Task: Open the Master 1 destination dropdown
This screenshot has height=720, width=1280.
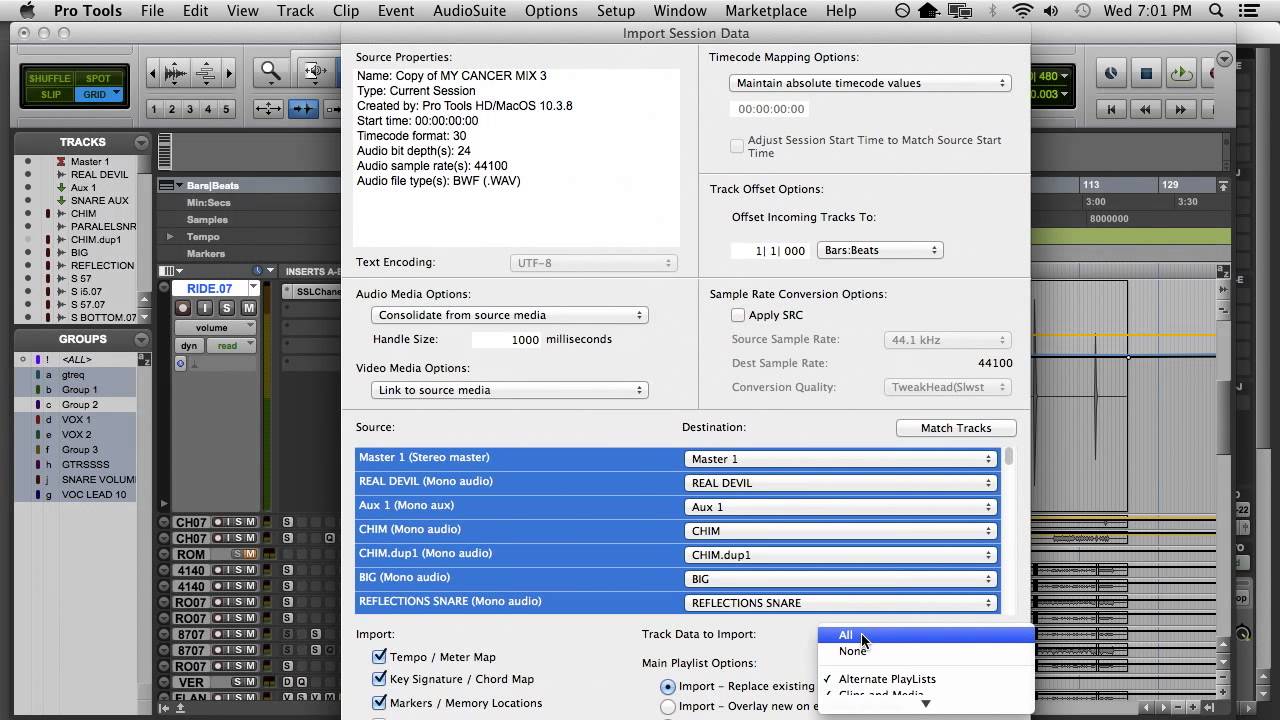Action: (841, 459)
